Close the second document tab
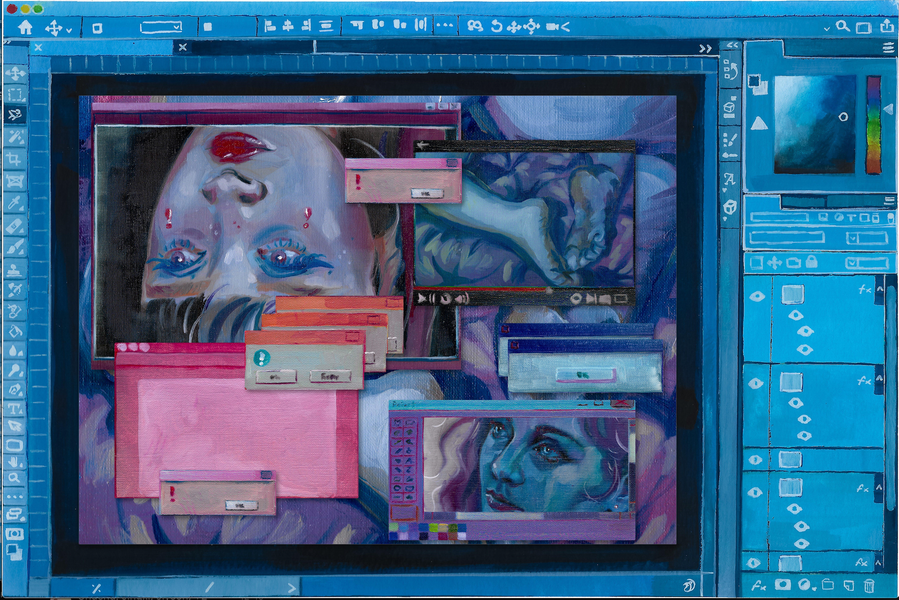The width and height of the screenshot is (899, 600). coord(182,47)
